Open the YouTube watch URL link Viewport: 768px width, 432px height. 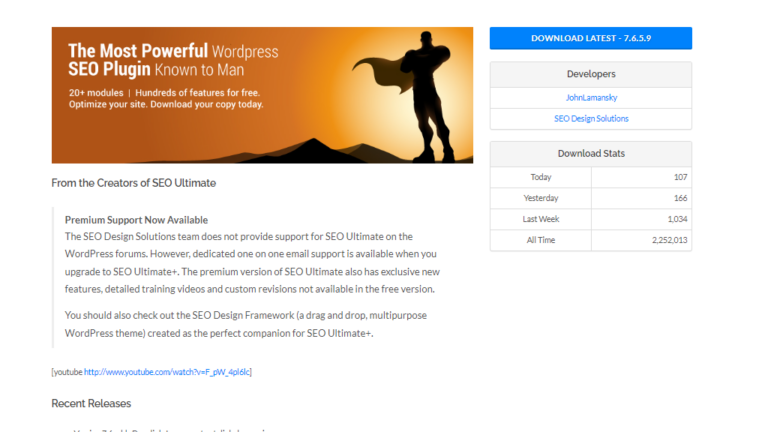coord(167,372)
